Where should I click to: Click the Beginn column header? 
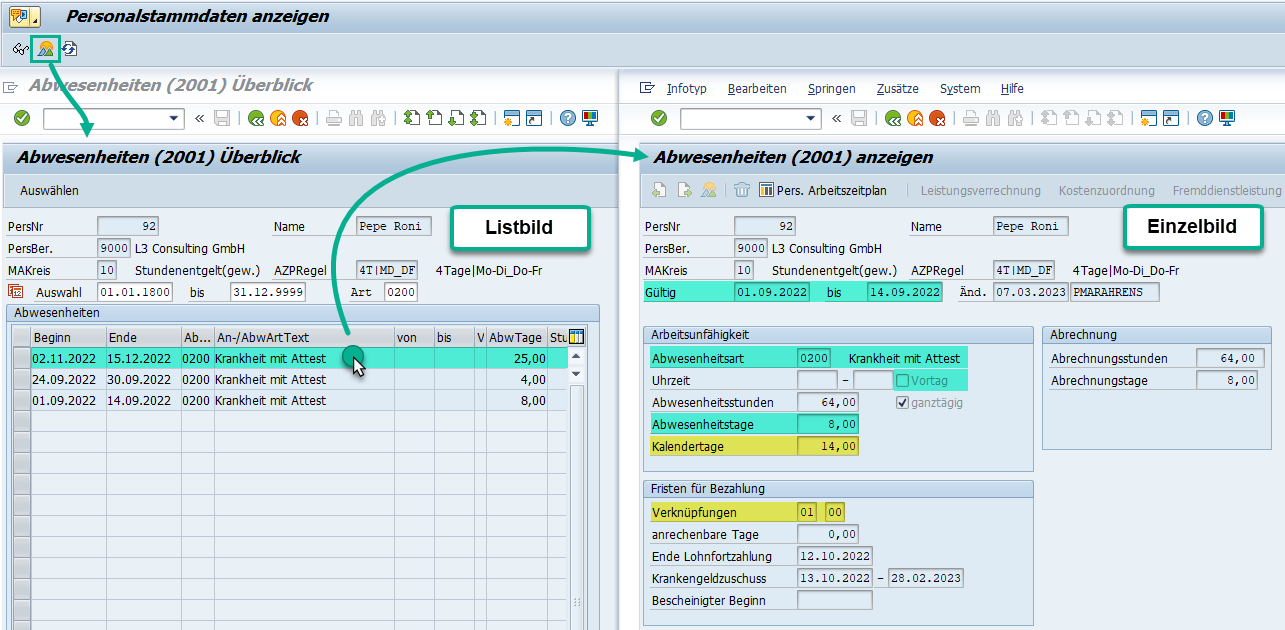tap(67, 337)
